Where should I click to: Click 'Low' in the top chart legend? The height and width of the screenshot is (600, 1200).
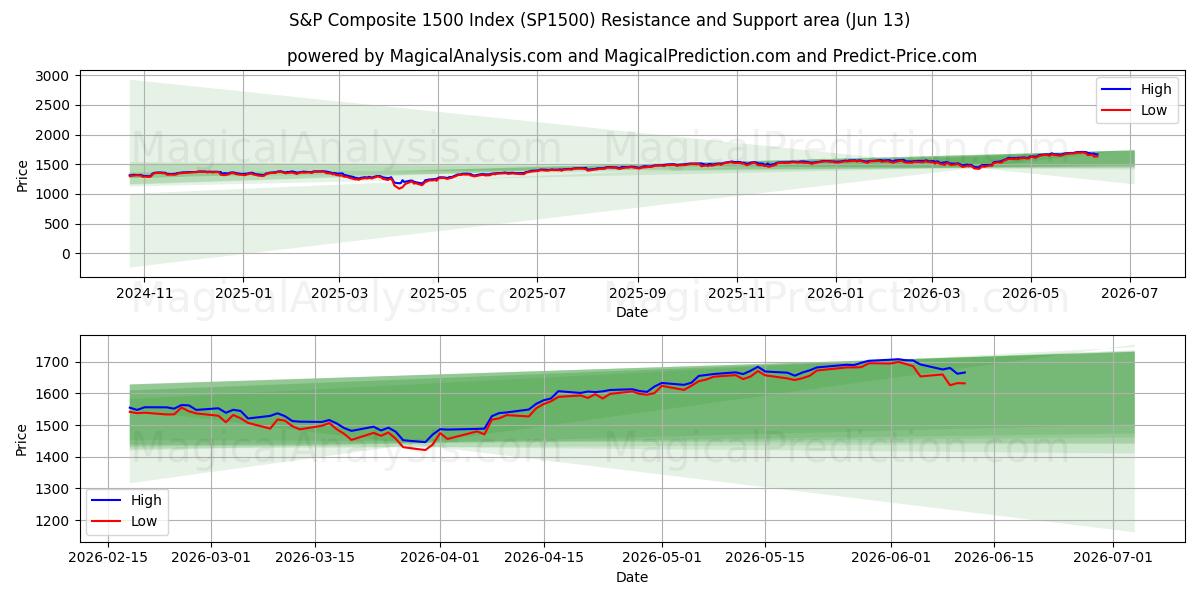point(1154,110)
